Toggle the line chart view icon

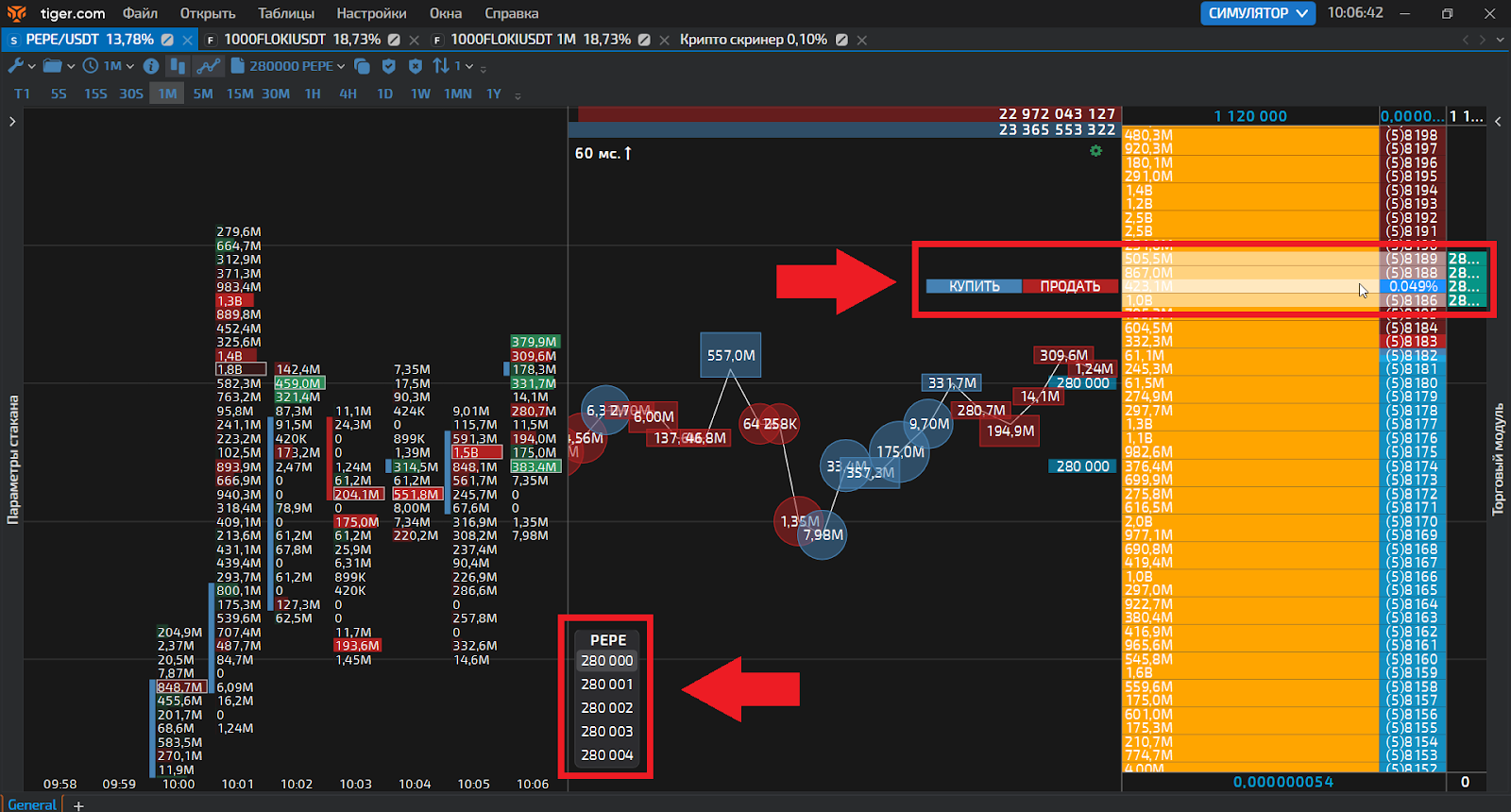click(x=208, y=66)
